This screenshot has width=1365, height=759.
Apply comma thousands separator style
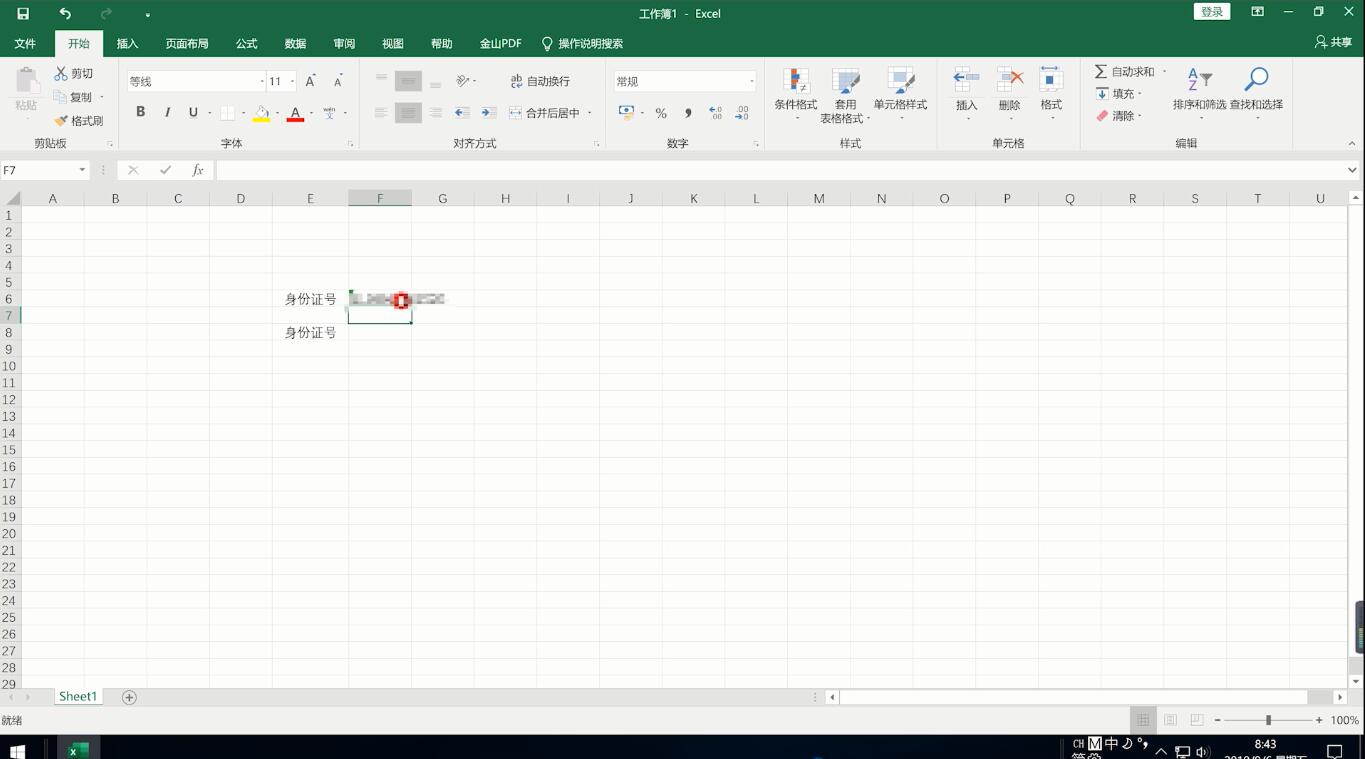(688, 113)
